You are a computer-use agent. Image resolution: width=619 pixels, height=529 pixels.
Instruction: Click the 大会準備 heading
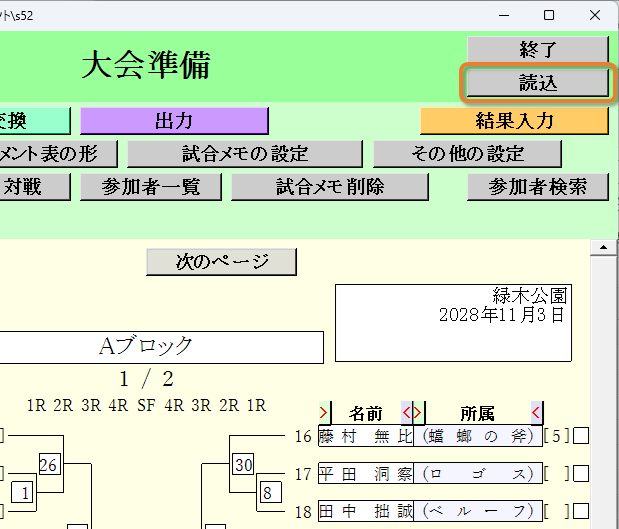146,65
